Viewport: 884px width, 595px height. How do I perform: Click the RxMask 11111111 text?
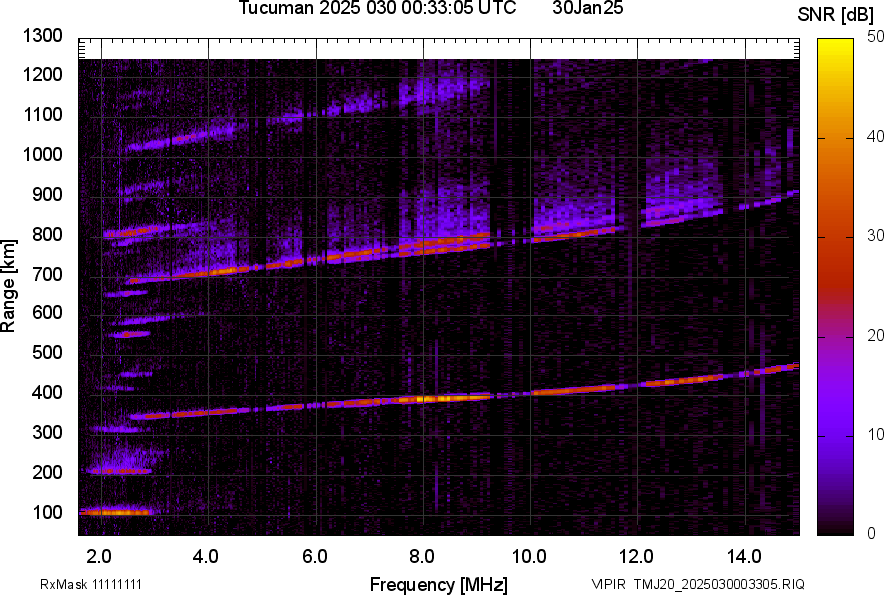pos(98,584)
